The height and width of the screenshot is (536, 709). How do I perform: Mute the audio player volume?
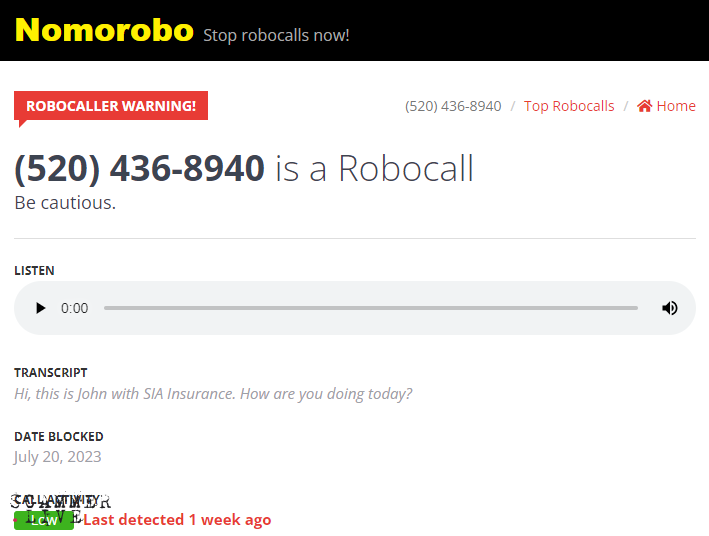click(670, 308)
